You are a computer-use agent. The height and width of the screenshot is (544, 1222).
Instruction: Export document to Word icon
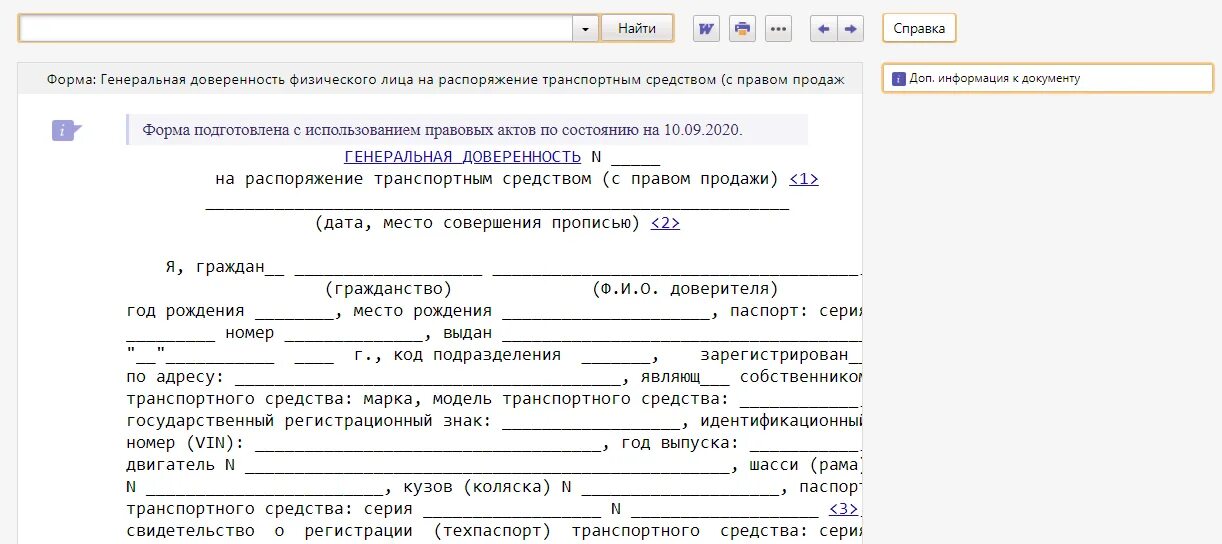pos(706,28)
